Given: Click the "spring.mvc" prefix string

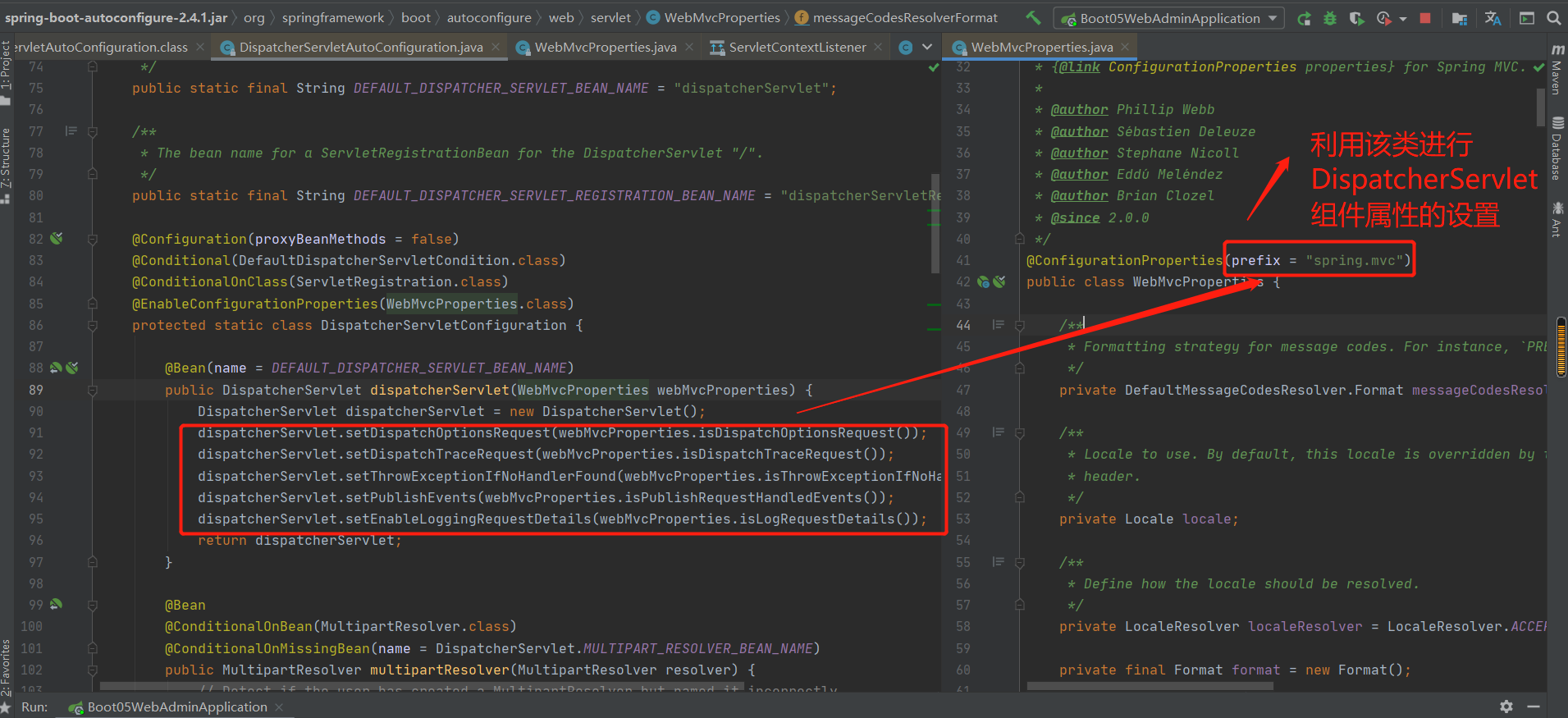Looking at the screenshot, I should 1354,260.
